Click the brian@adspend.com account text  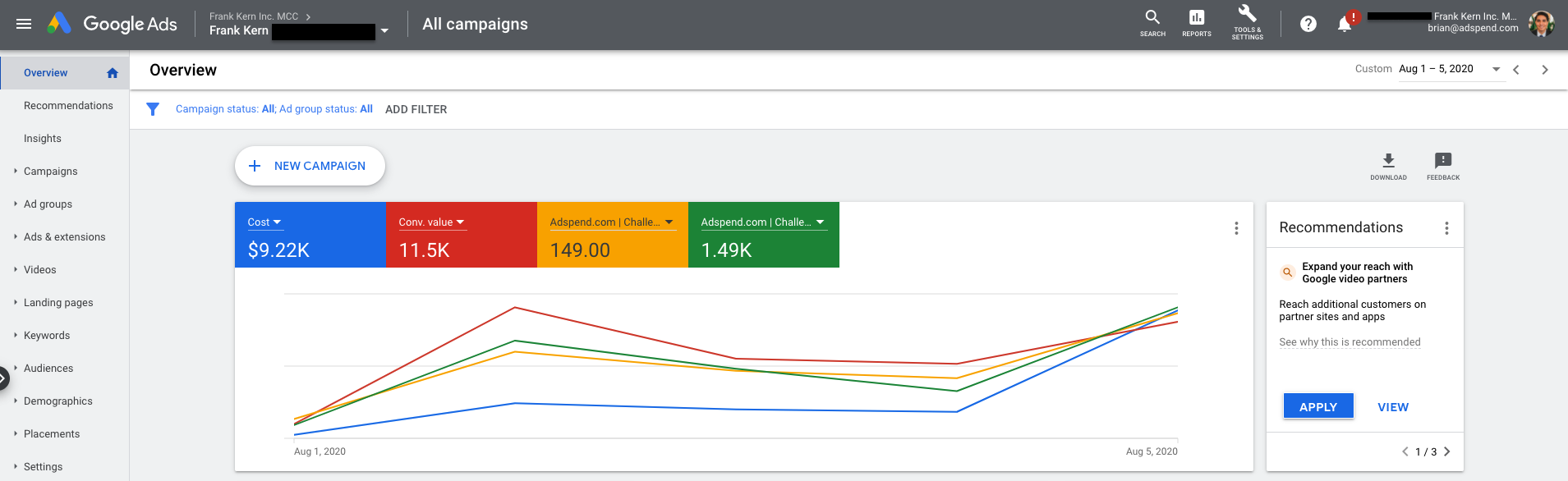[x=1473, y=28]
